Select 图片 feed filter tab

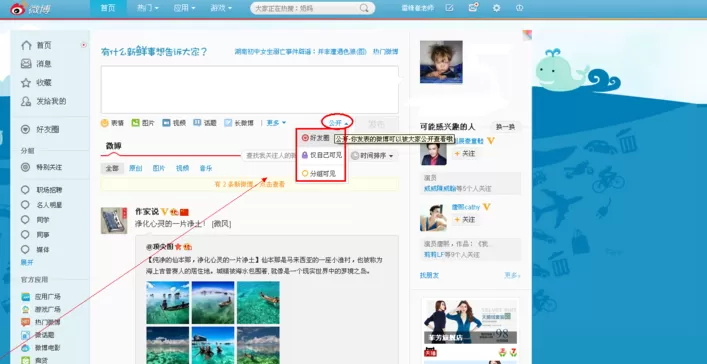[159, 168]
